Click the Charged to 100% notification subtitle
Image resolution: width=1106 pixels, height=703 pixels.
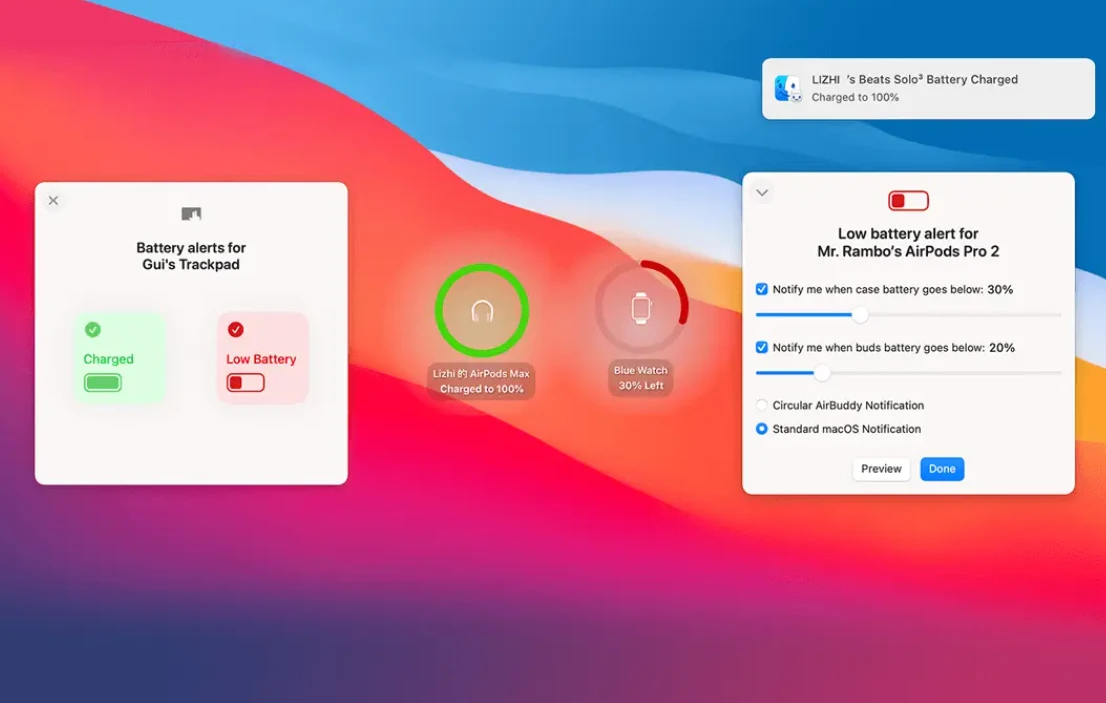coord(855,97)
